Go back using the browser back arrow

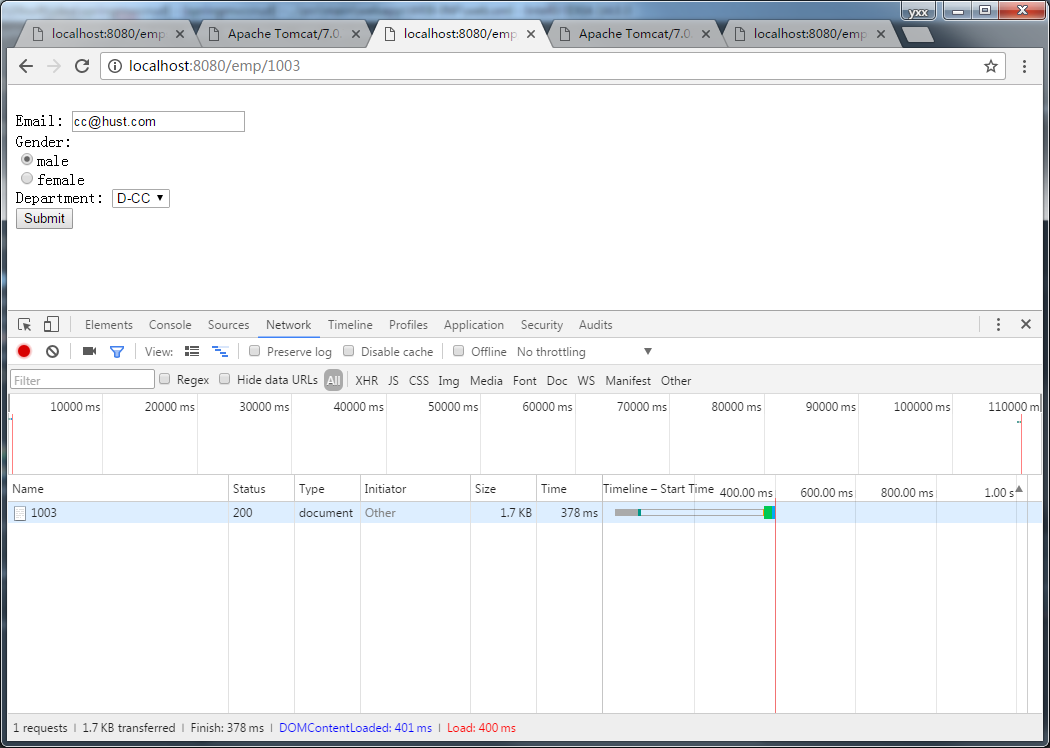pos(25,66)
